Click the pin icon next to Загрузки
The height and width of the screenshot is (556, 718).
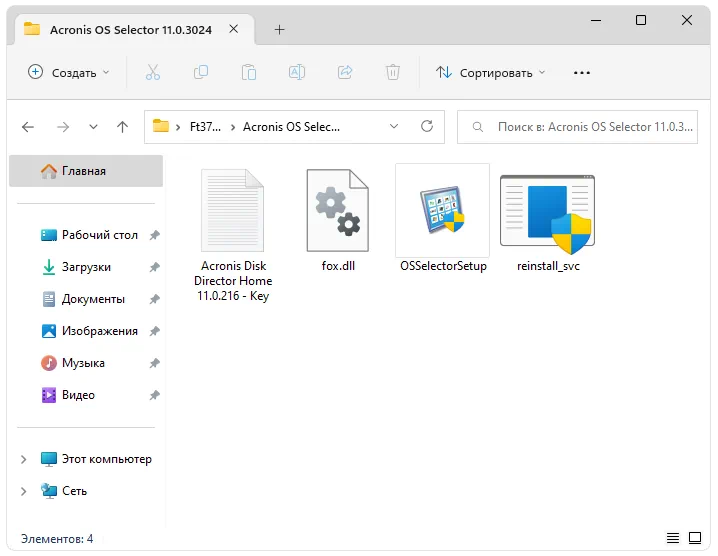point(155,267)
